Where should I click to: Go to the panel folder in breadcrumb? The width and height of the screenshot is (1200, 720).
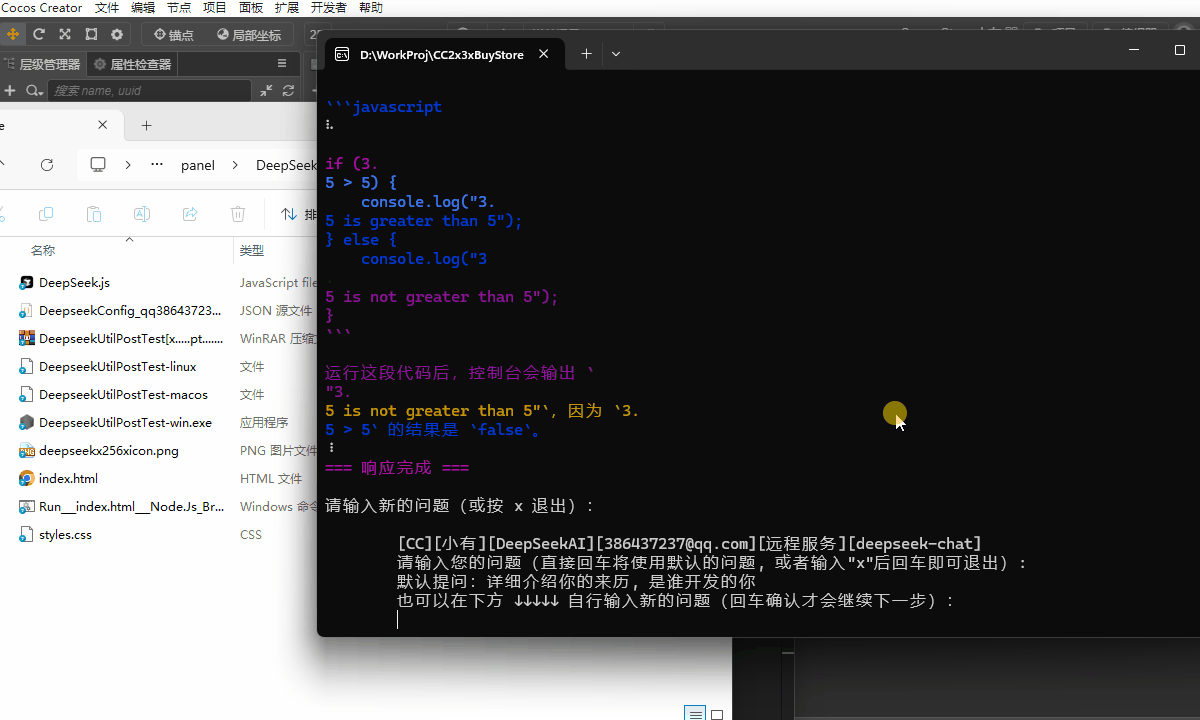pos(198,165)
